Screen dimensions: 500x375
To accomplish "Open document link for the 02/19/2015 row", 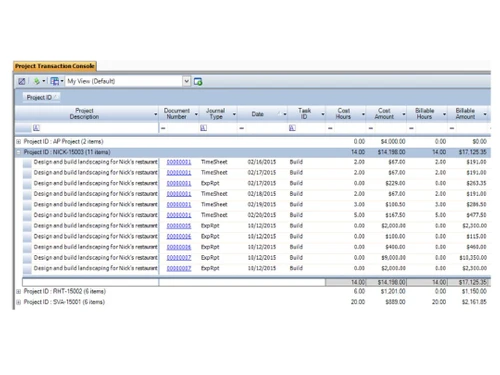I will point(179,205).
